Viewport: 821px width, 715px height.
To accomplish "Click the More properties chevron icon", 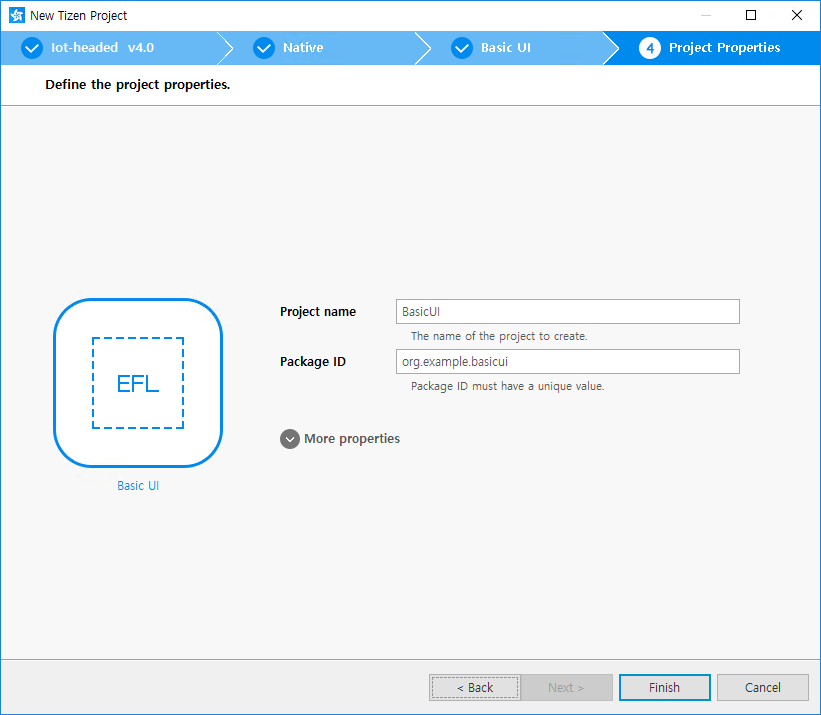I will pos(290,439).
